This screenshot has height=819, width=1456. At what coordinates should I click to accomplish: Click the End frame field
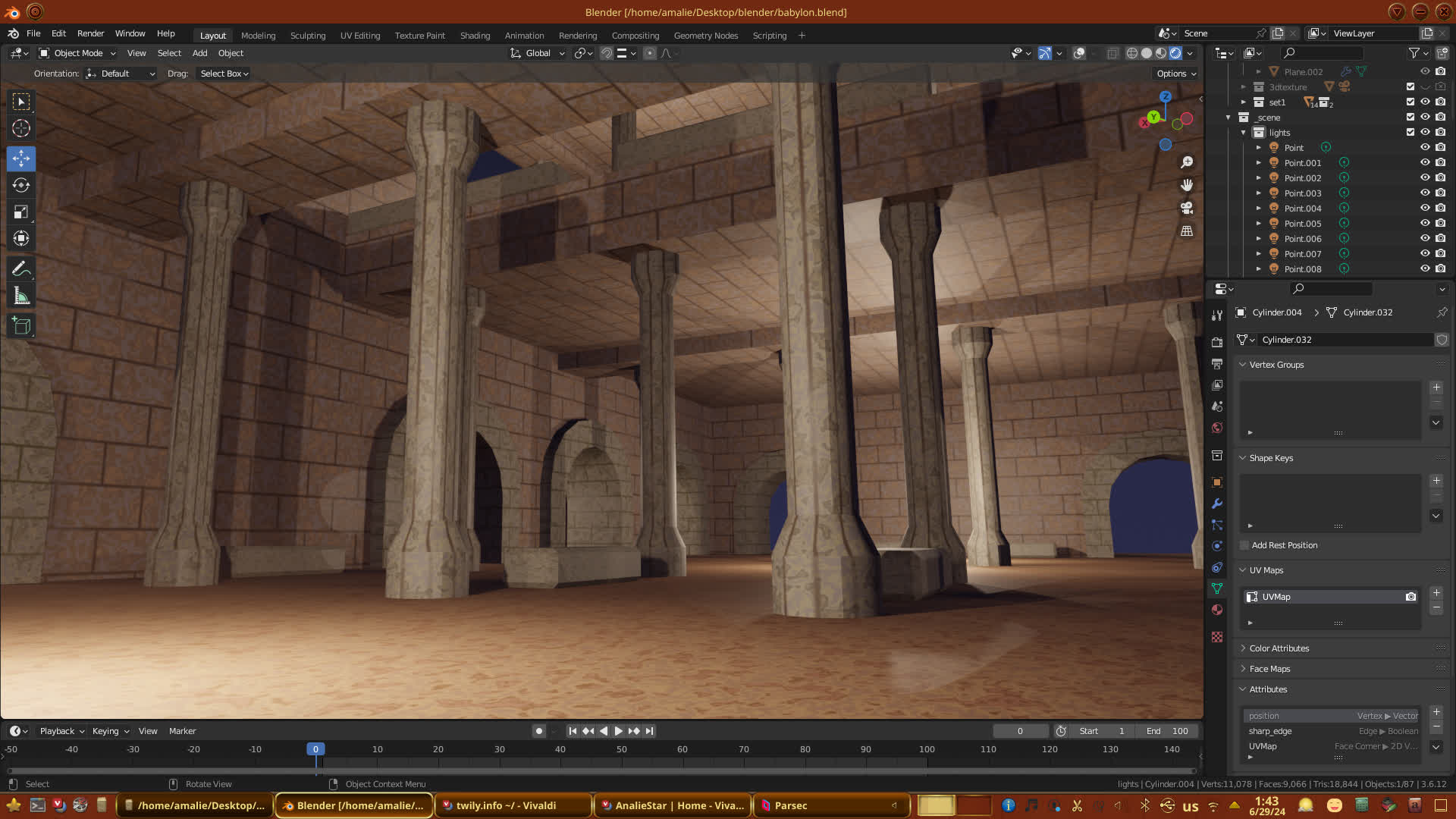click(x=1168, y=731)
